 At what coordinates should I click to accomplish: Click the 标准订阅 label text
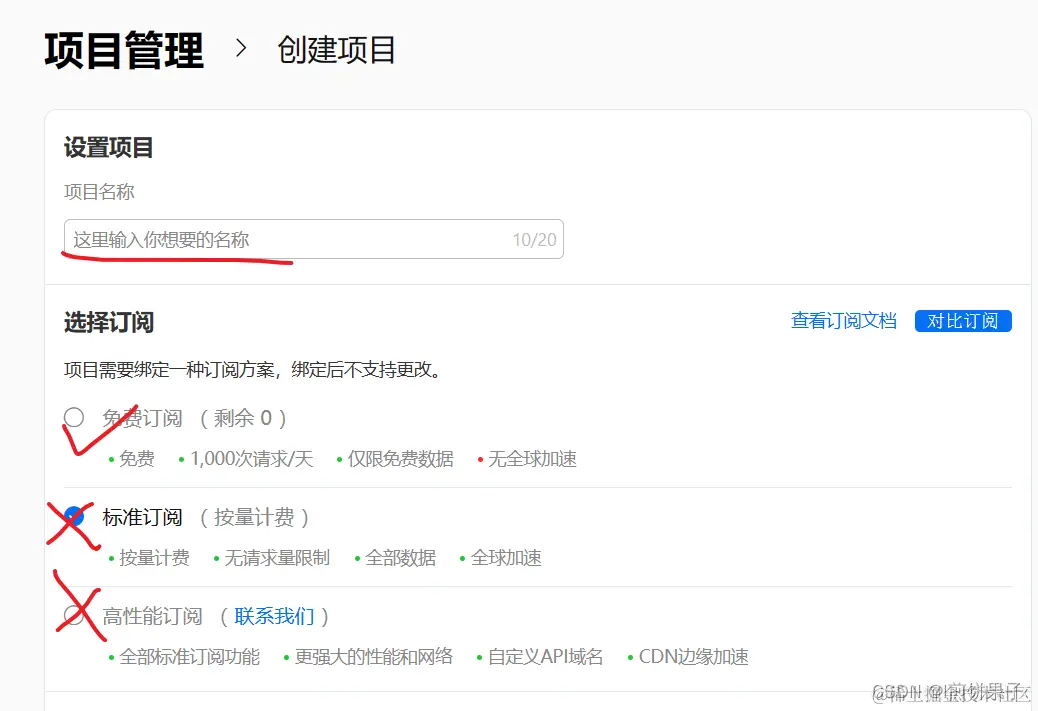pos(142,517)
